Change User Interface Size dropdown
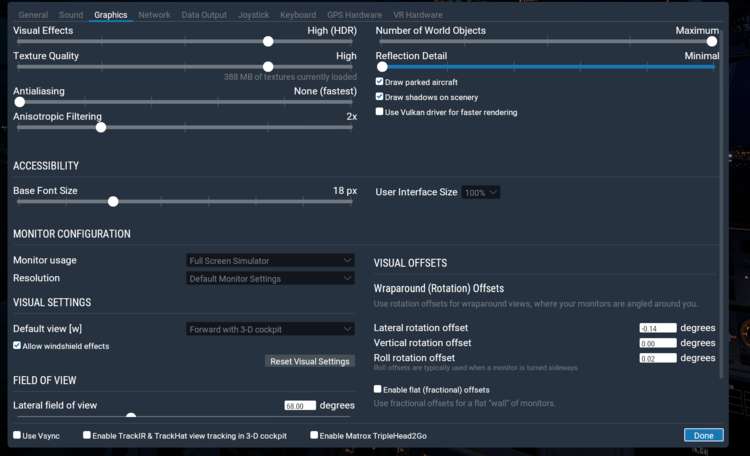 pos(481,192)
